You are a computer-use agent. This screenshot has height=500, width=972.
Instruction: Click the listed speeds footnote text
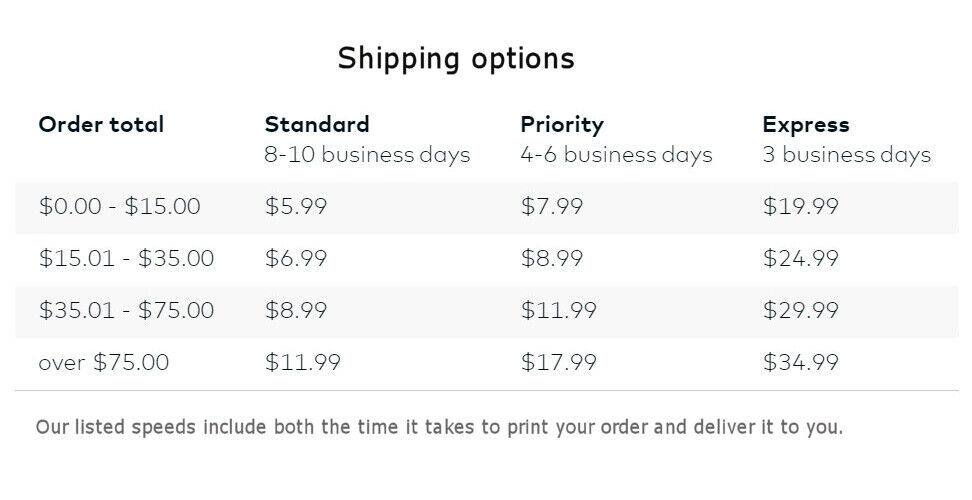tap(439, 428)
